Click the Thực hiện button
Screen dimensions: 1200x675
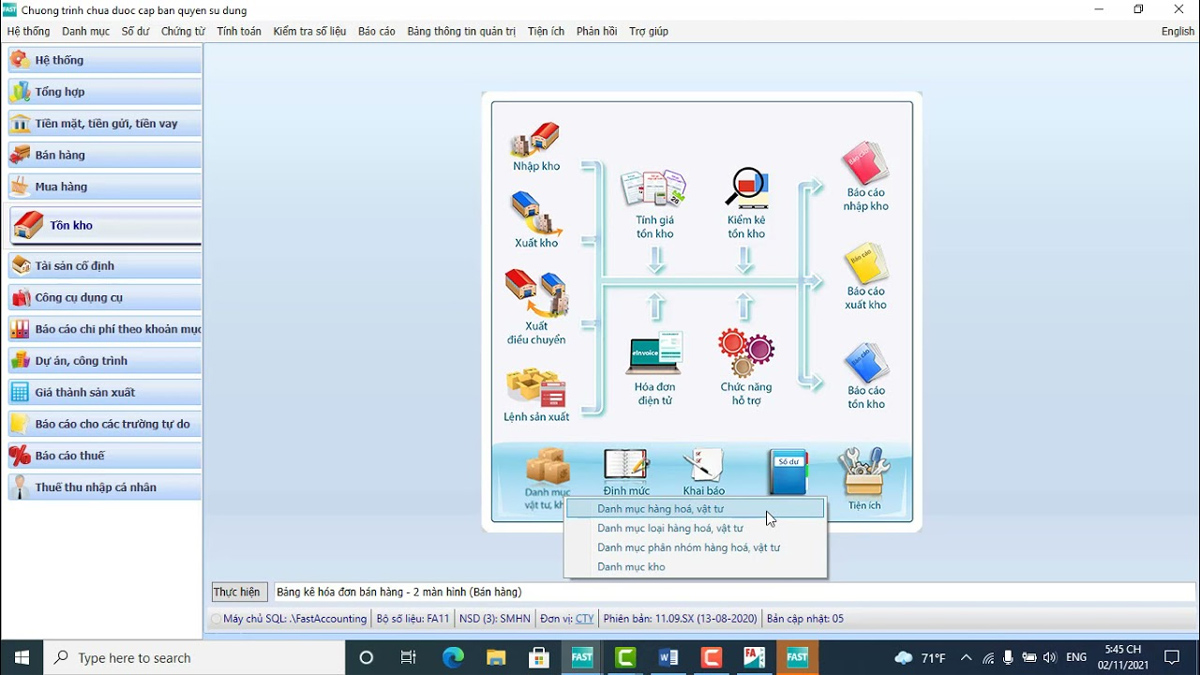pos(237,592)
